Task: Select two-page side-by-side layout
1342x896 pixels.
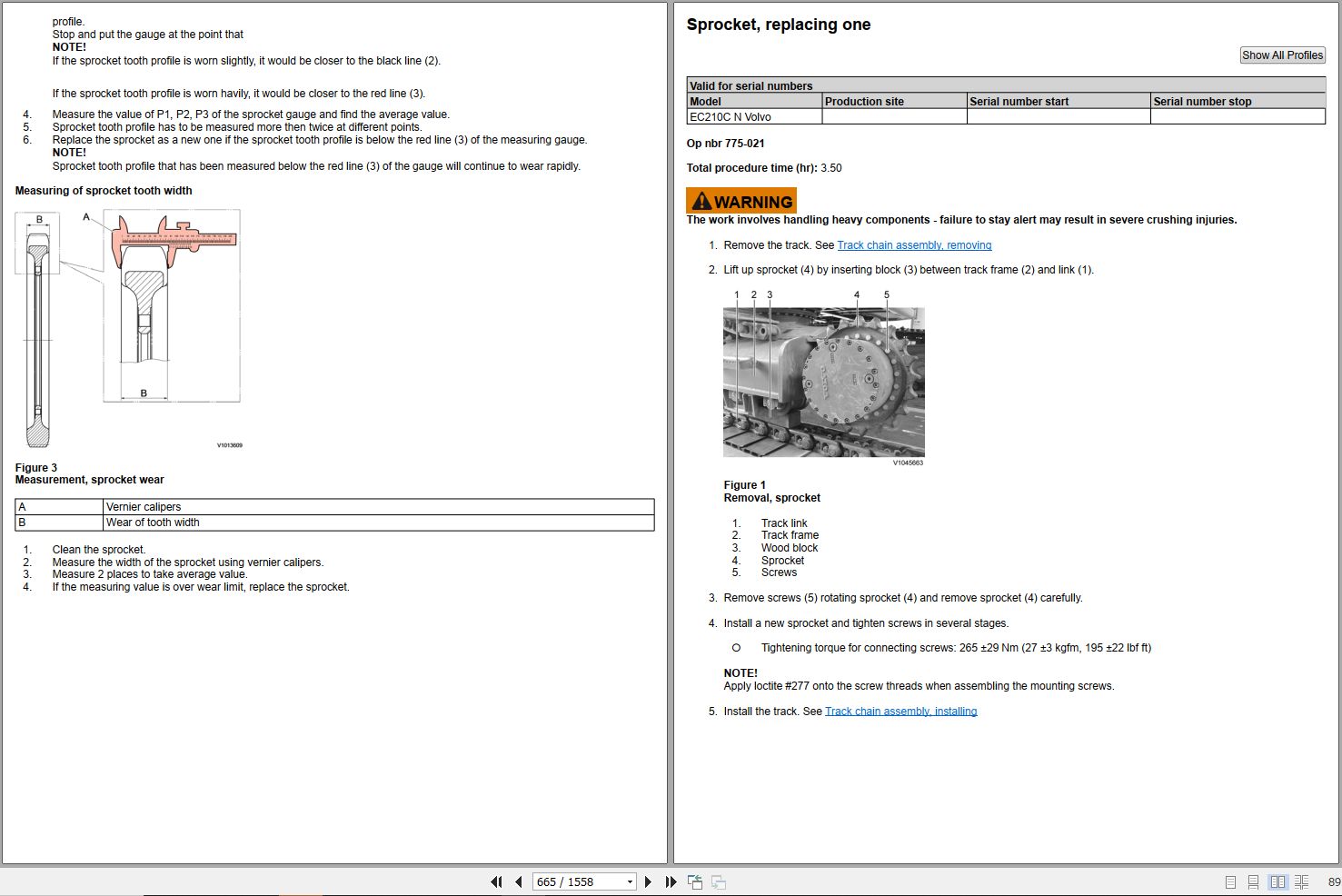Action: [x=1277, y=881]
